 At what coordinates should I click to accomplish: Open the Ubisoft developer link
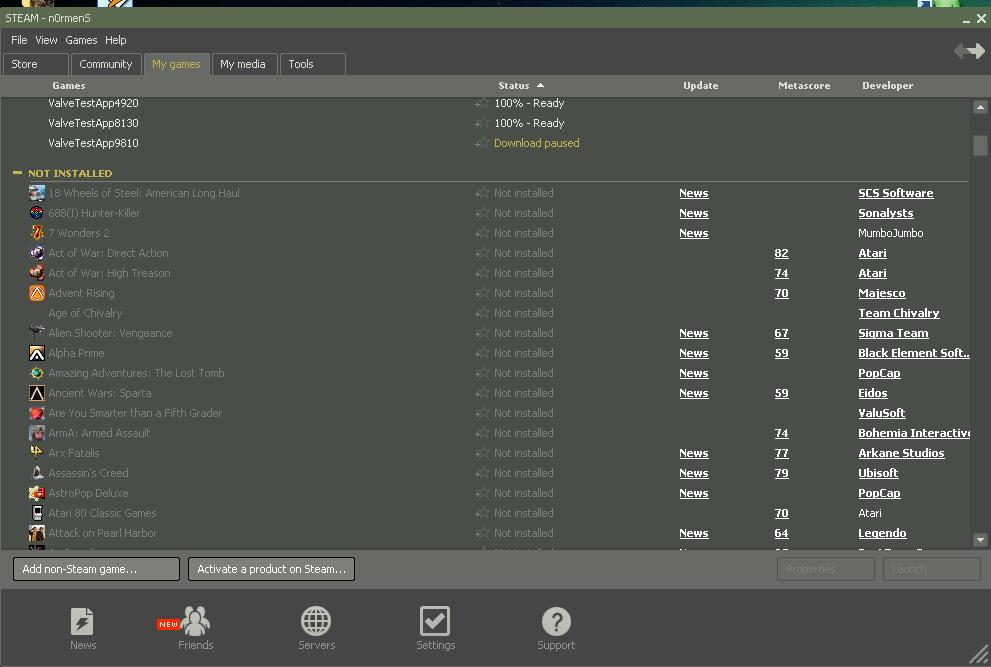pyautogui.click(x=878, y=473)
